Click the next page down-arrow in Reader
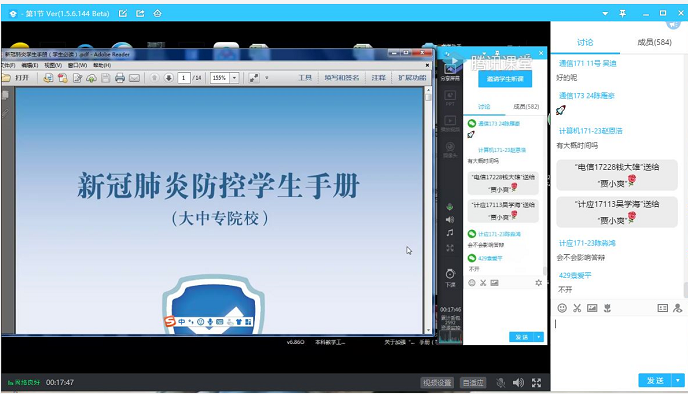This screenshot has height=394, width=688. (x=168, y=78)
